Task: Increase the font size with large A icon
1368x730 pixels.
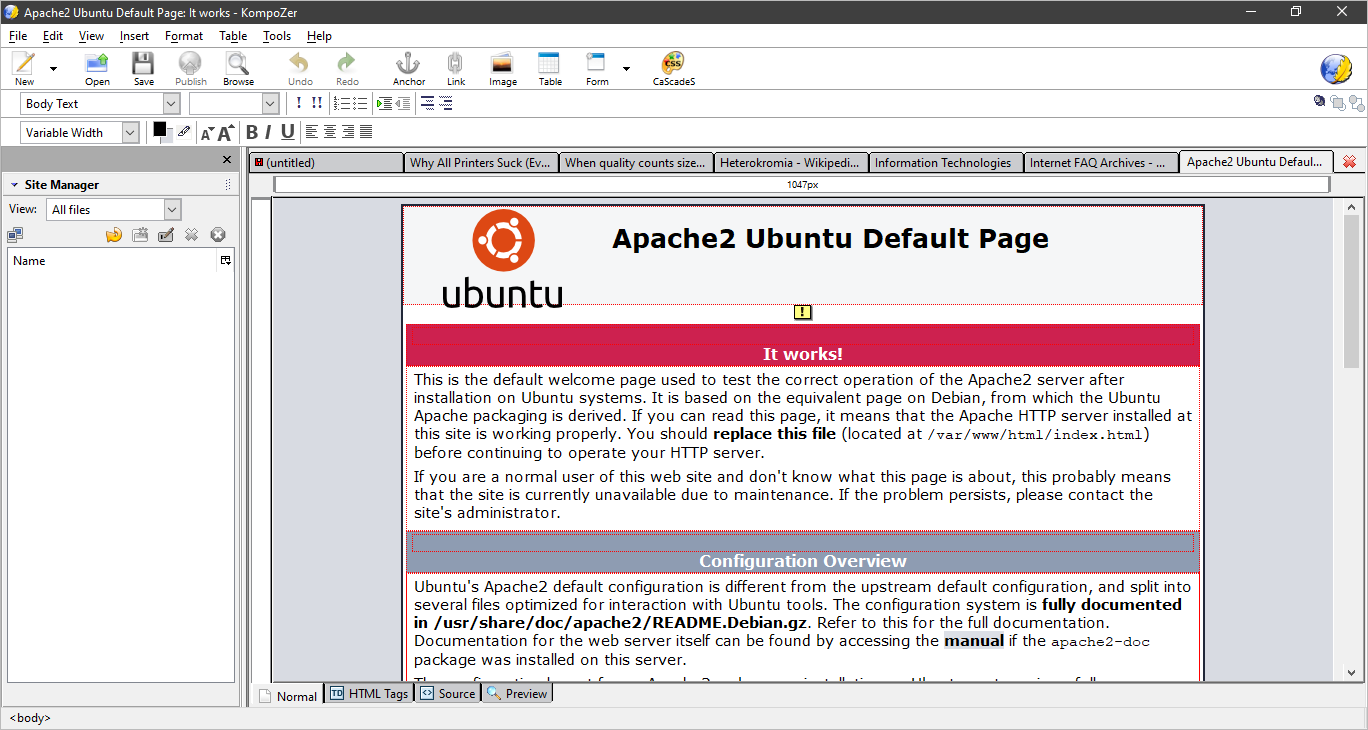Action: (226, 132)
